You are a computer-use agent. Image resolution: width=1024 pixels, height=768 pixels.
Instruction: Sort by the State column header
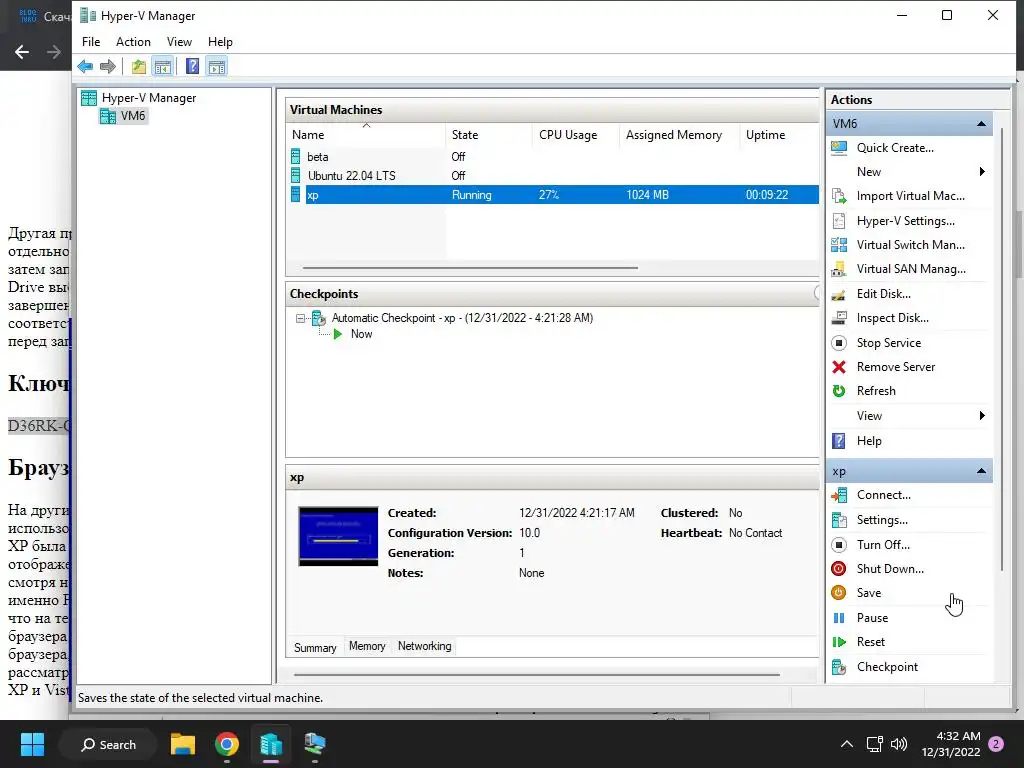tap(488, 135)
